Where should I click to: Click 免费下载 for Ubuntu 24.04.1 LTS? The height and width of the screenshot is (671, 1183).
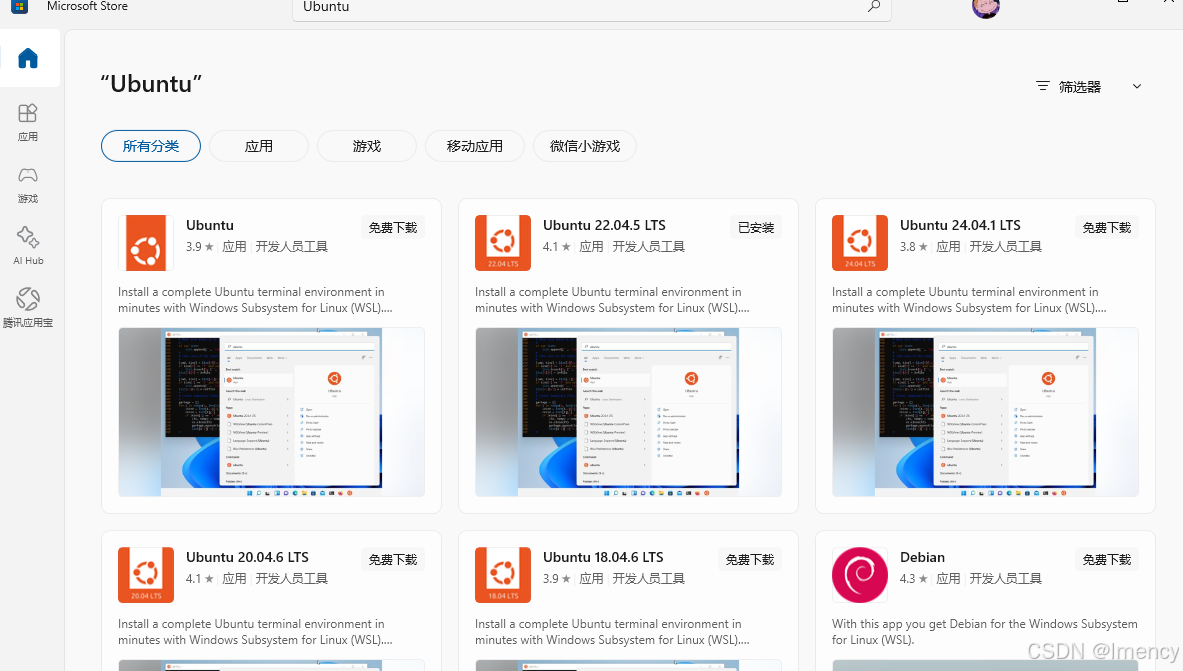coord(1106,227)
